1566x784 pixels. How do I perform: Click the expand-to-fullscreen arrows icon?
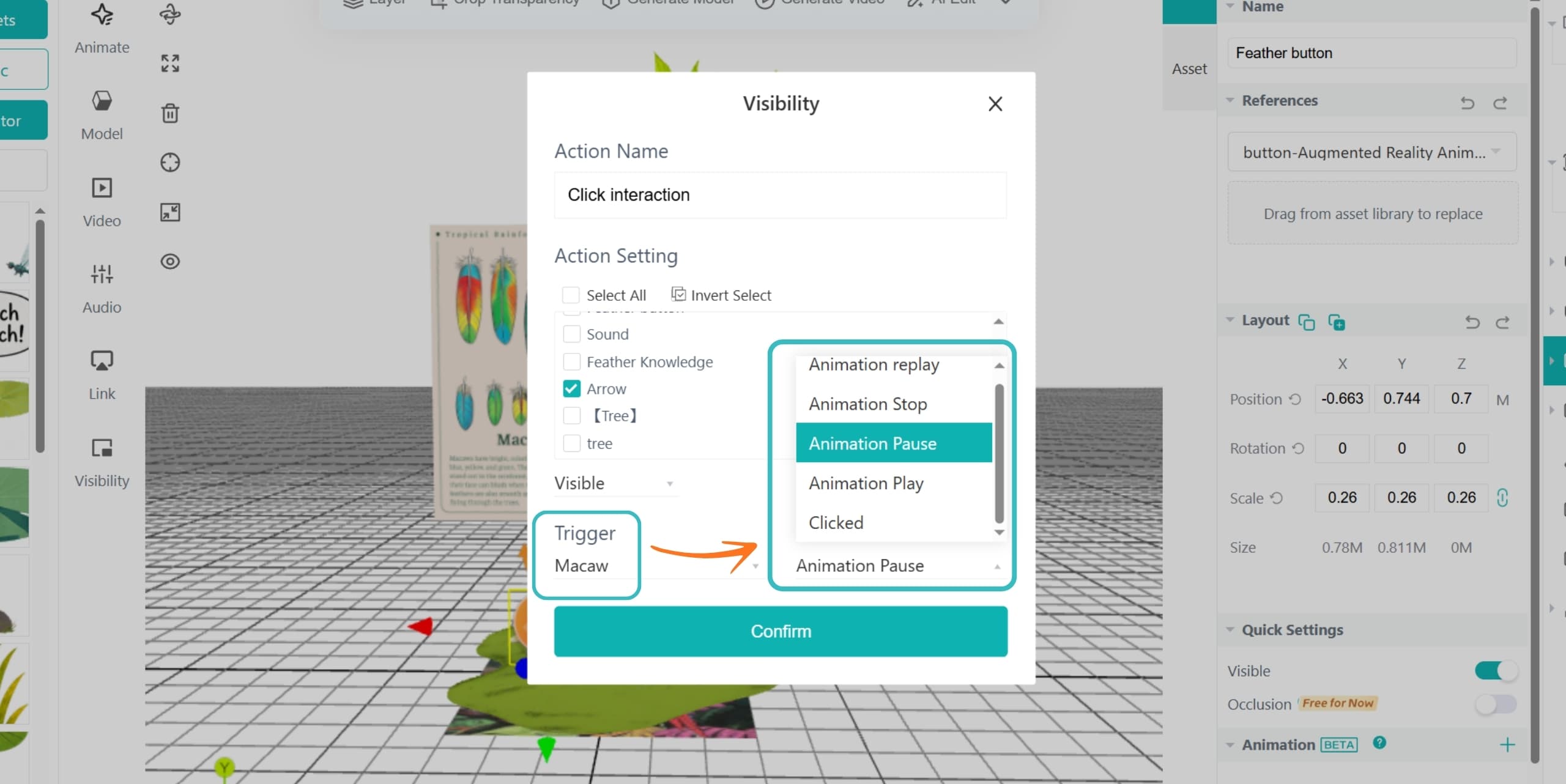[170, 63]
